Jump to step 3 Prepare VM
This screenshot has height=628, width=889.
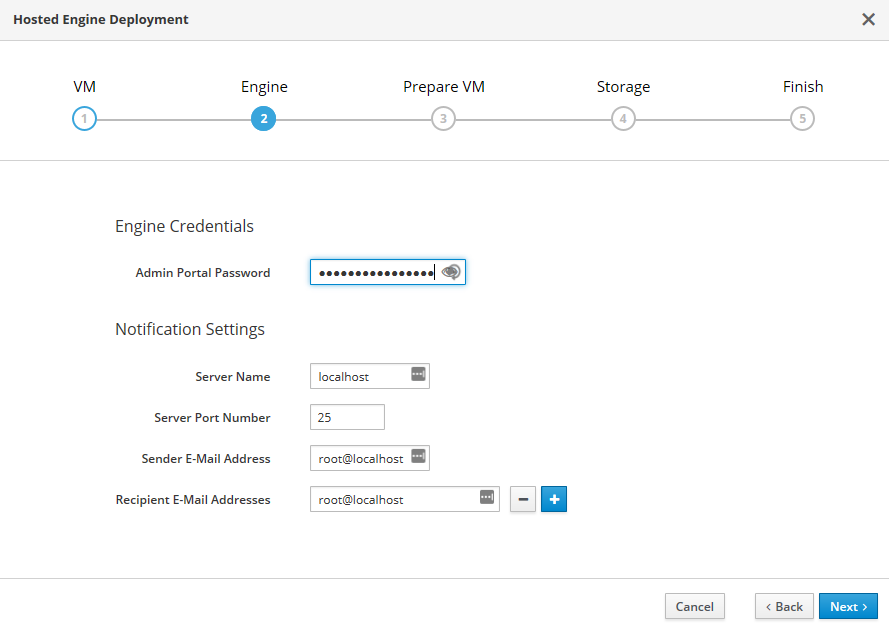tap(443, 119)
